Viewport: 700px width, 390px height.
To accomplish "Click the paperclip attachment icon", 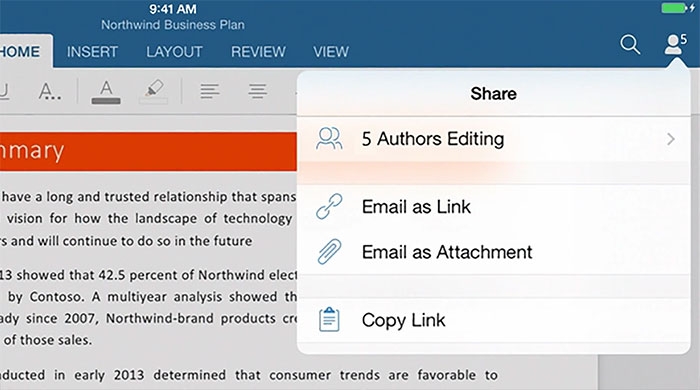I will (x=329, y=252).
